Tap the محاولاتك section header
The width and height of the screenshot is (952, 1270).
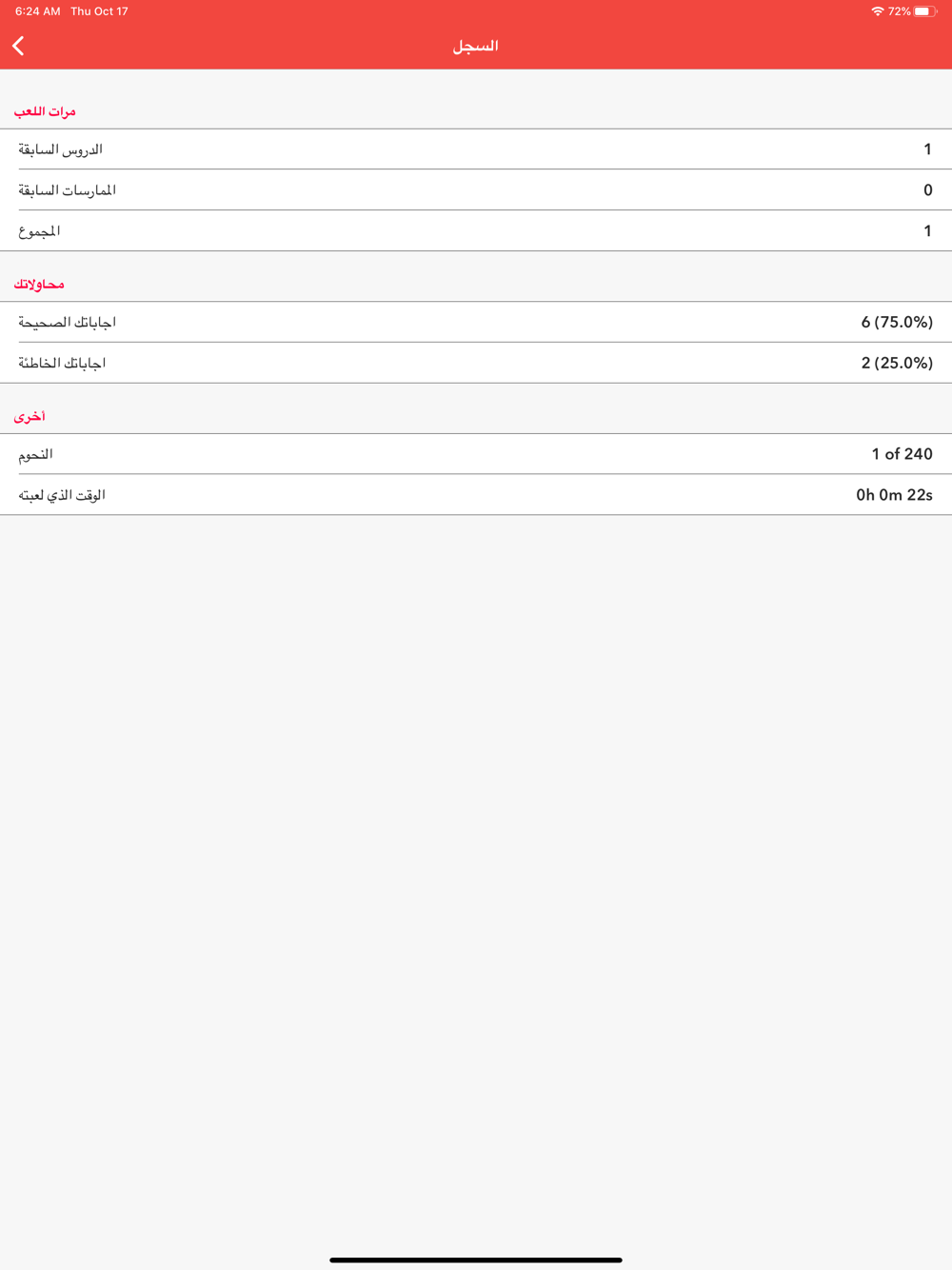pos(39,284)
